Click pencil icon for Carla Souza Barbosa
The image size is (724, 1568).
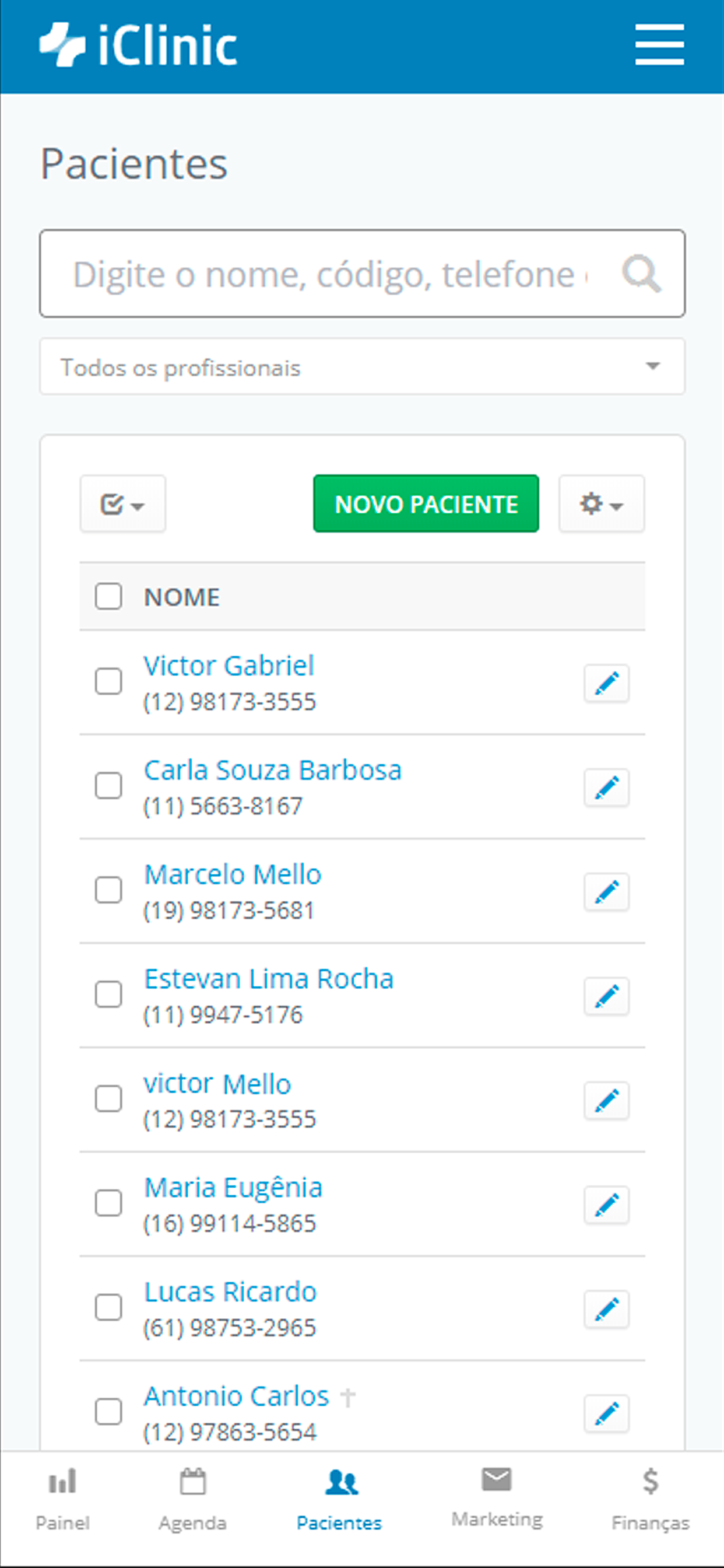click(607, 787)
